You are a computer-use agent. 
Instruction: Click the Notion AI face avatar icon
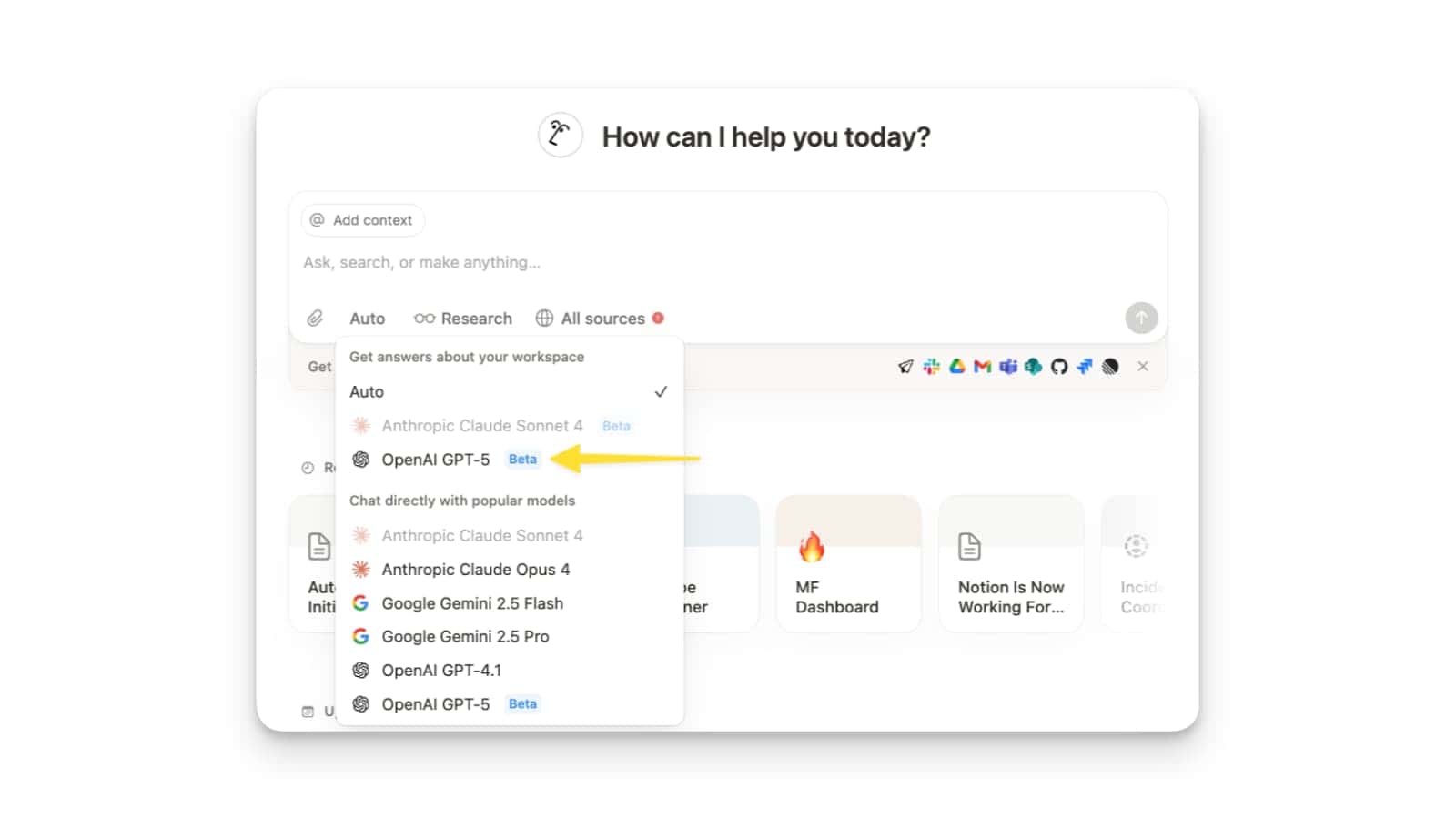(560, 136)
